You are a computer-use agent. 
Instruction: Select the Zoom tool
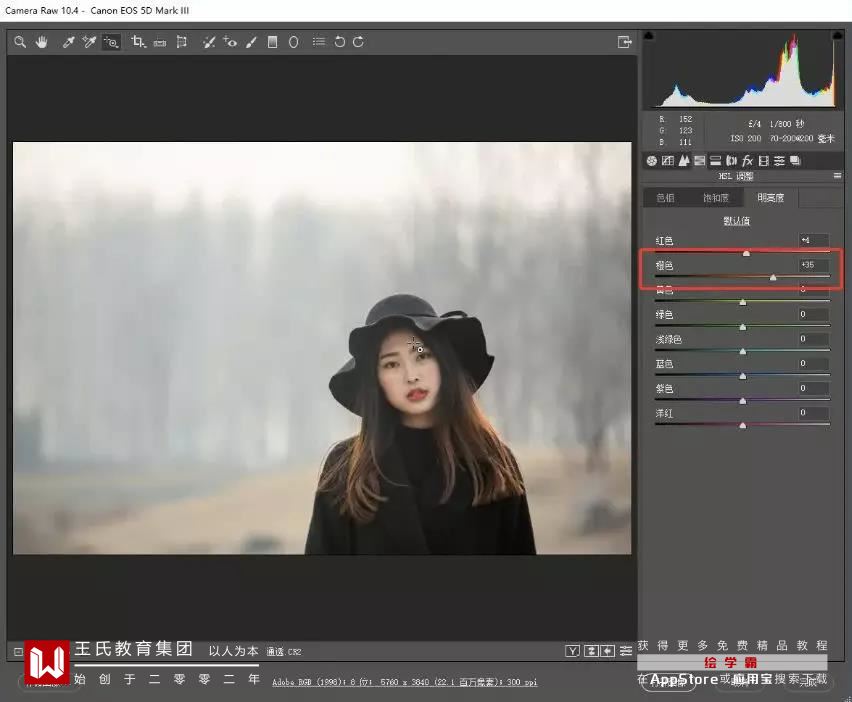pos(20,42)
